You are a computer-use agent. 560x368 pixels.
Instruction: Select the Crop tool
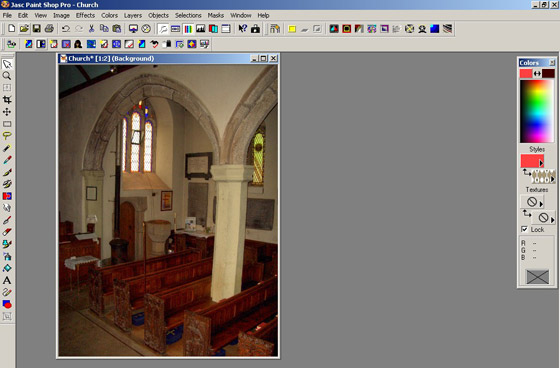[x=7, y=100]
